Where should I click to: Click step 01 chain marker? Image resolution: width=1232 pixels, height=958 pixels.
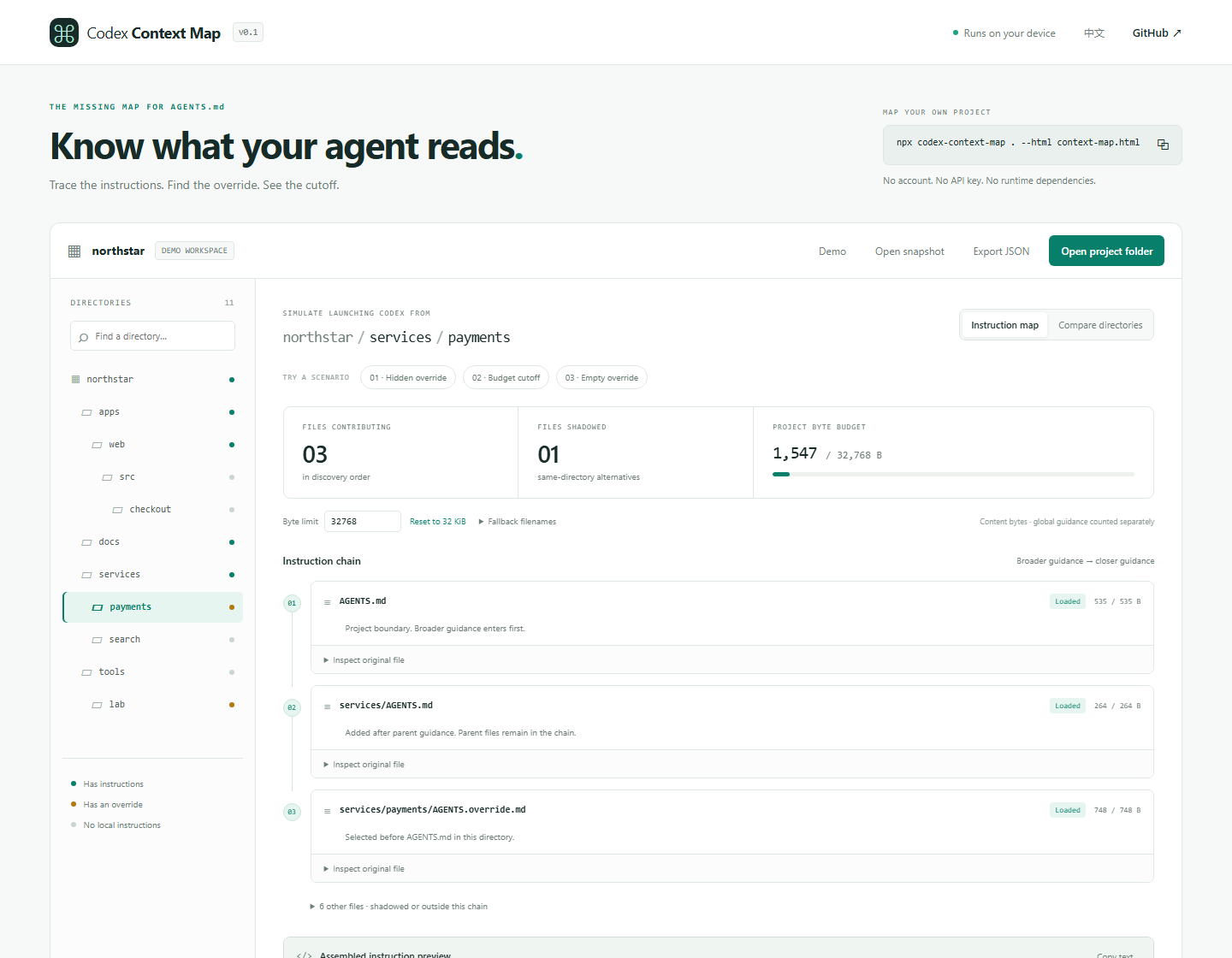coord(292,603)
